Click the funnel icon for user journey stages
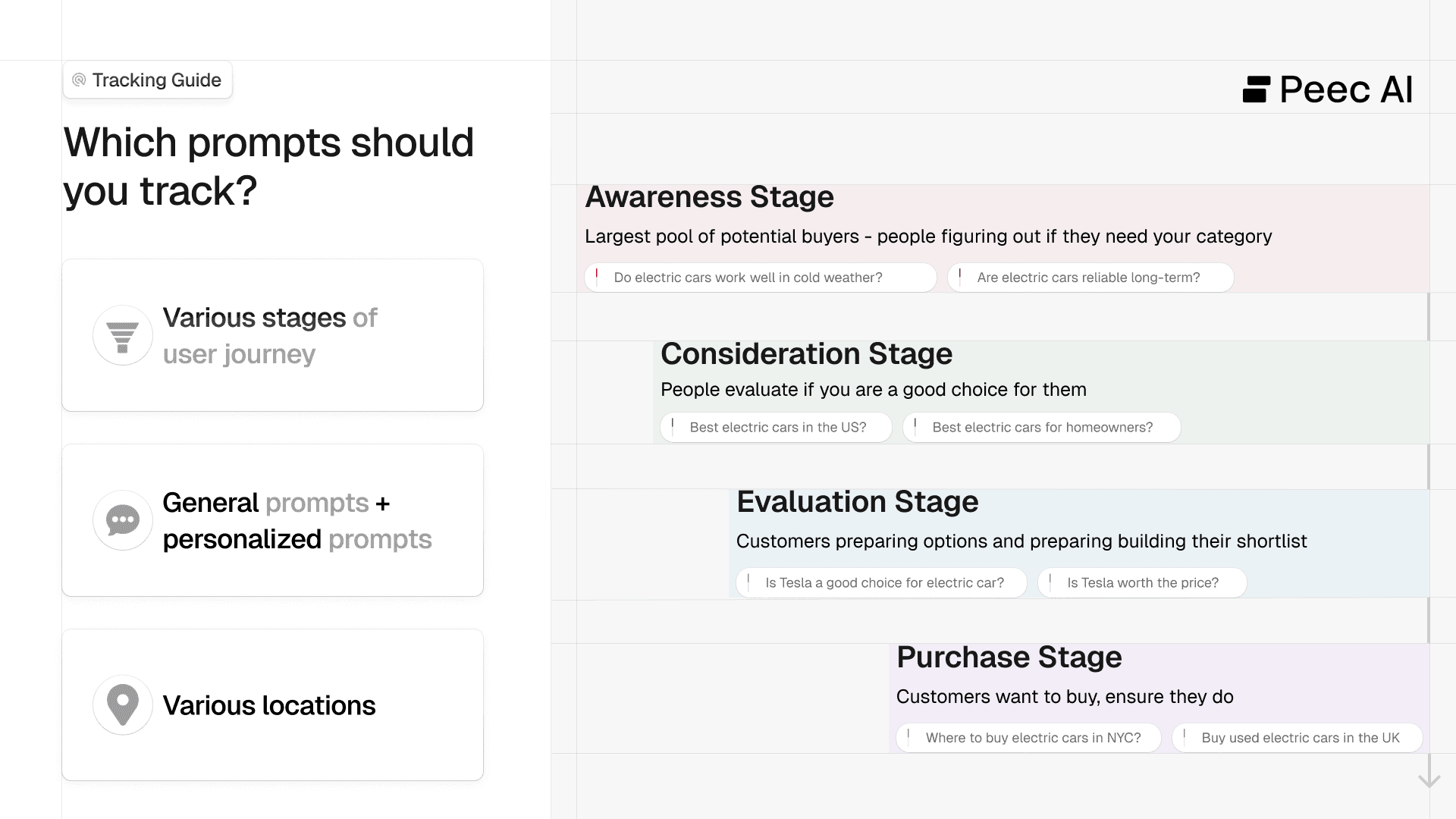The width and height of the screenshot is (1456, 819). [x=122, y=335]
